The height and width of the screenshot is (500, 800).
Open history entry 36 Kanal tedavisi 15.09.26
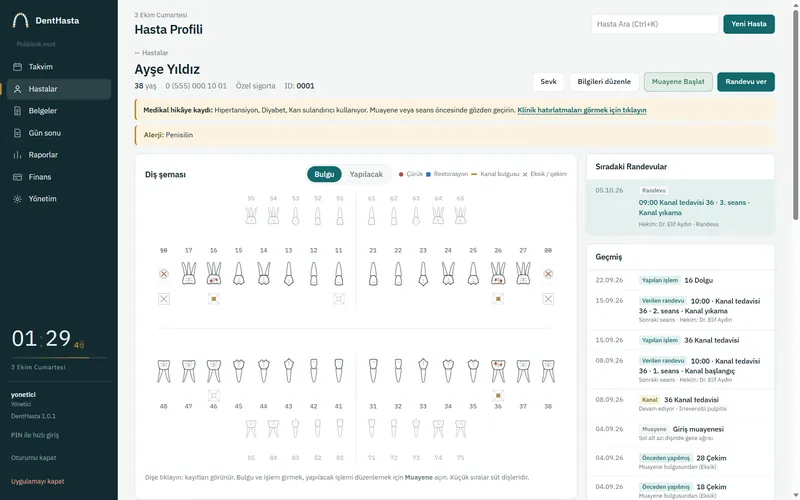point(680,340)
